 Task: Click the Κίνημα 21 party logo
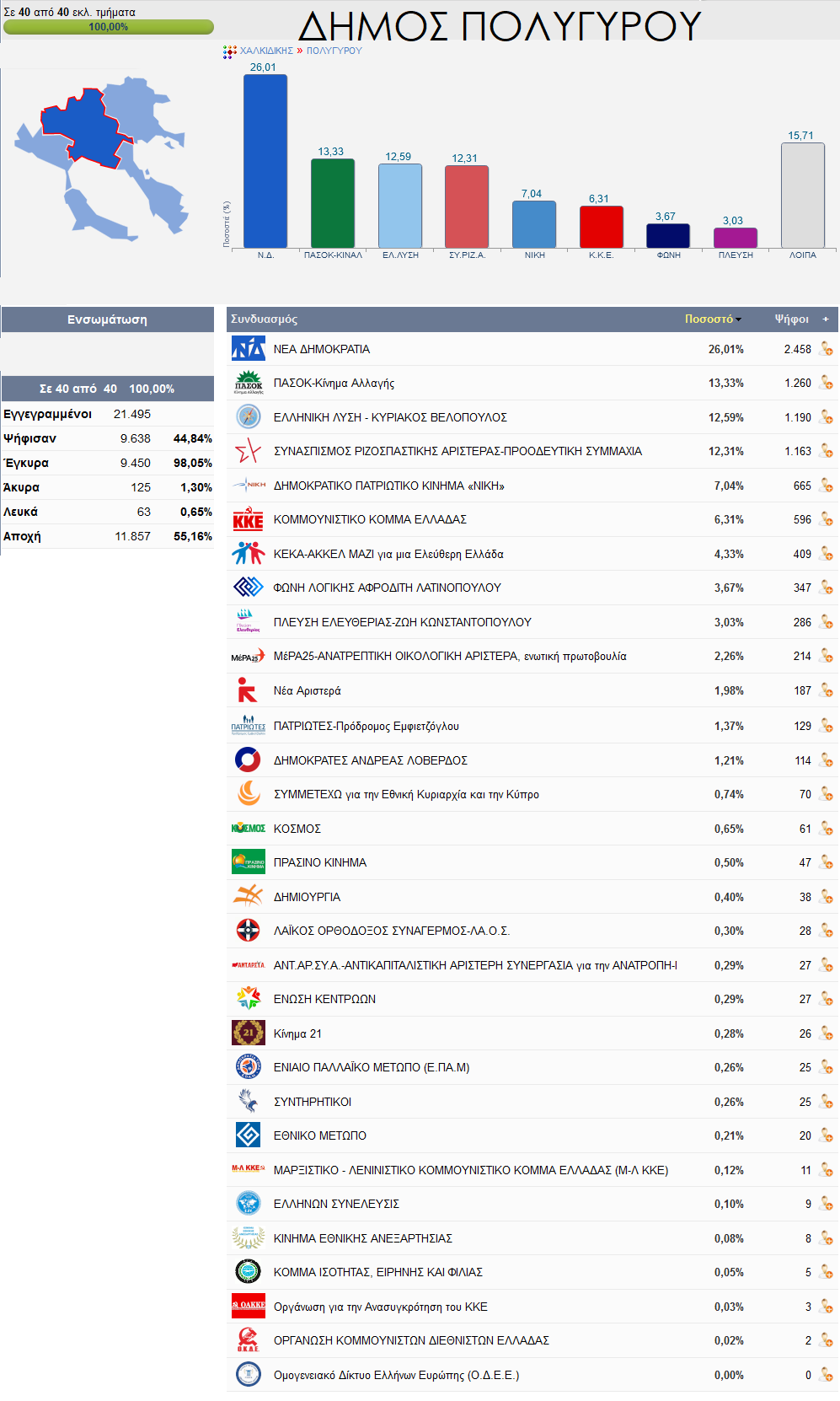pos(248,1033)
